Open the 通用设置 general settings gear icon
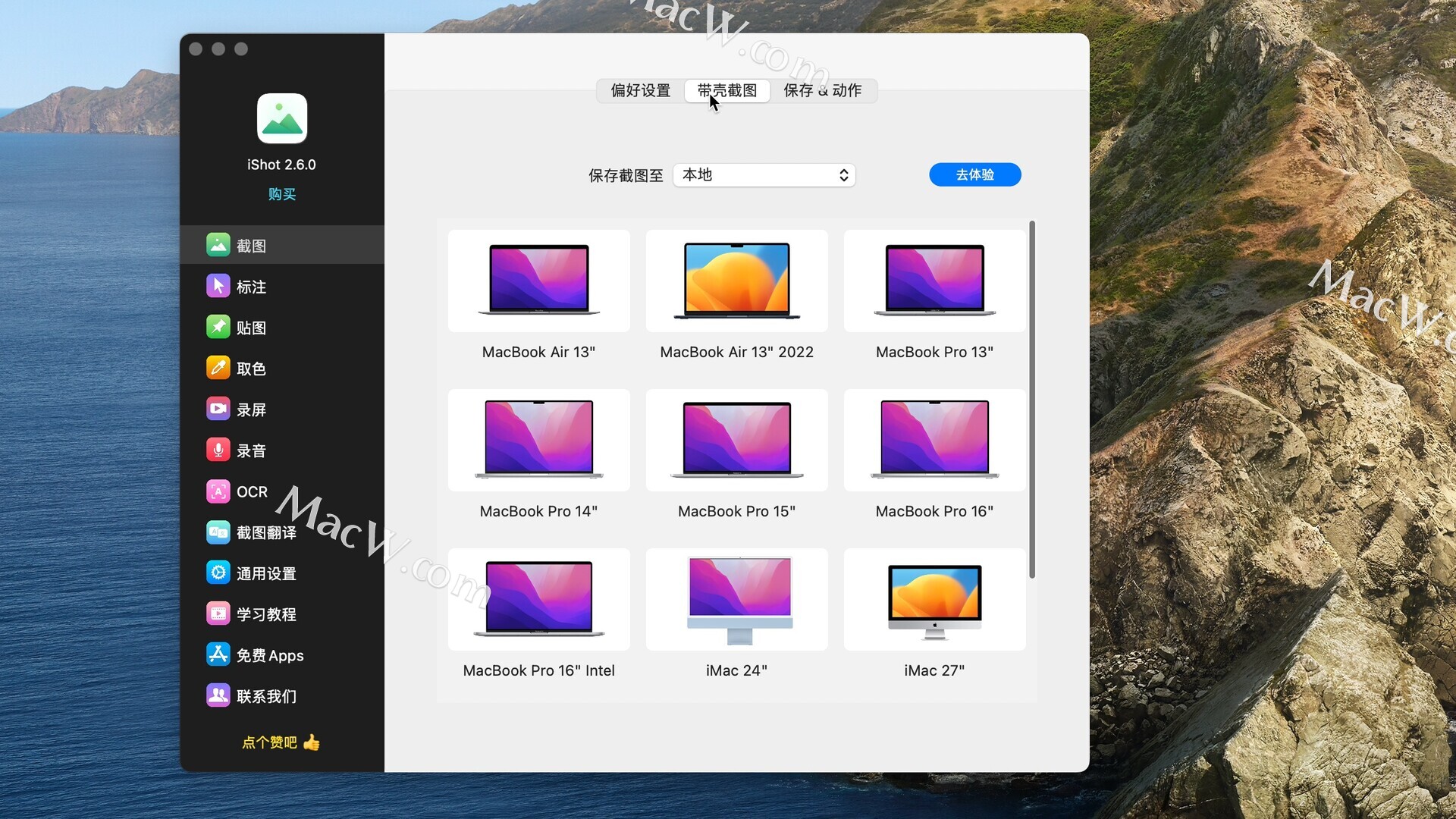Viewport: 1456px width, 819px height. click(x=218, y=573)
